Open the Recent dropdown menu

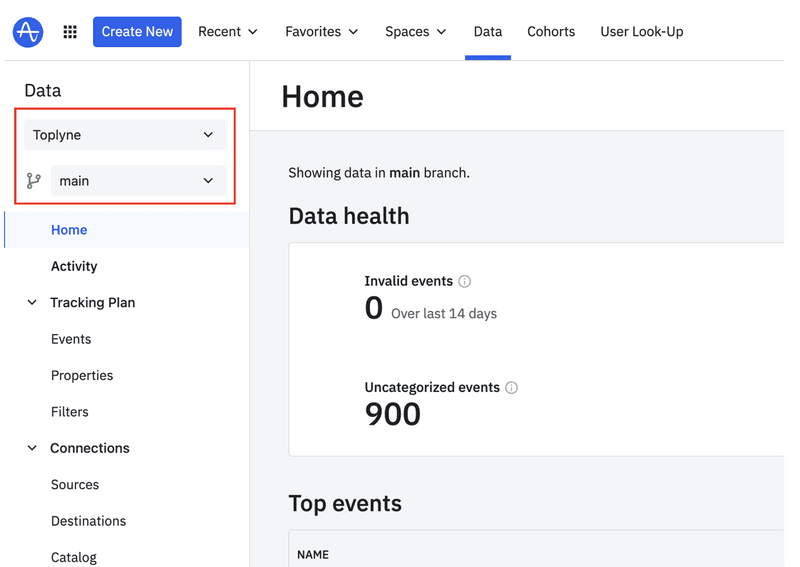click(228, 32)
